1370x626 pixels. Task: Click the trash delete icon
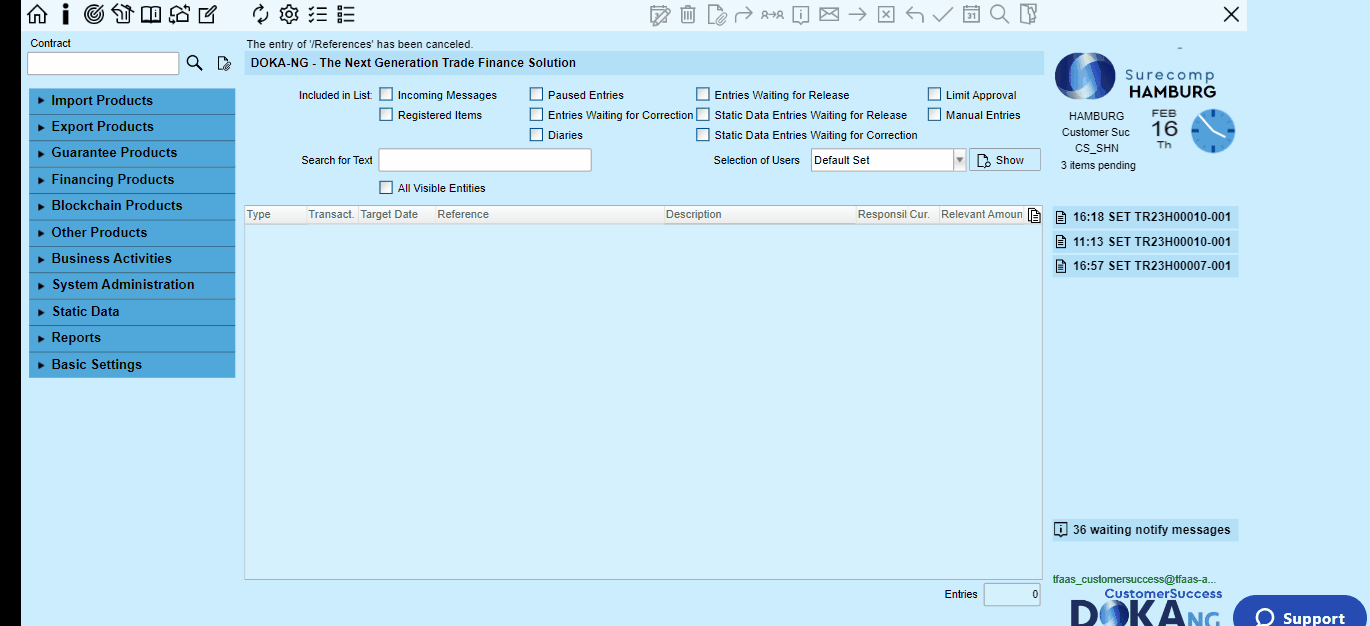(x=688, y=14)
